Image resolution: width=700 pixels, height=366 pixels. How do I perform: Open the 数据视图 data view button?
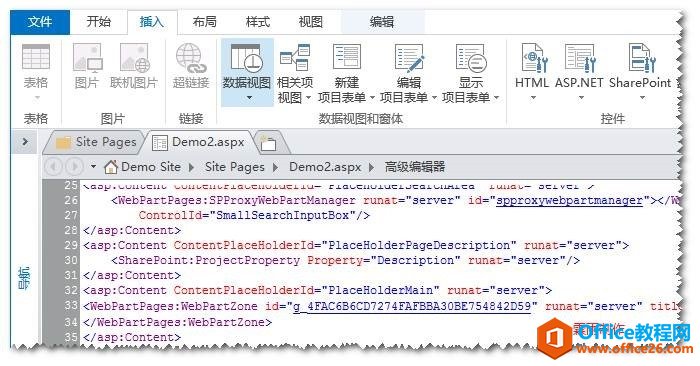[247, 72]
